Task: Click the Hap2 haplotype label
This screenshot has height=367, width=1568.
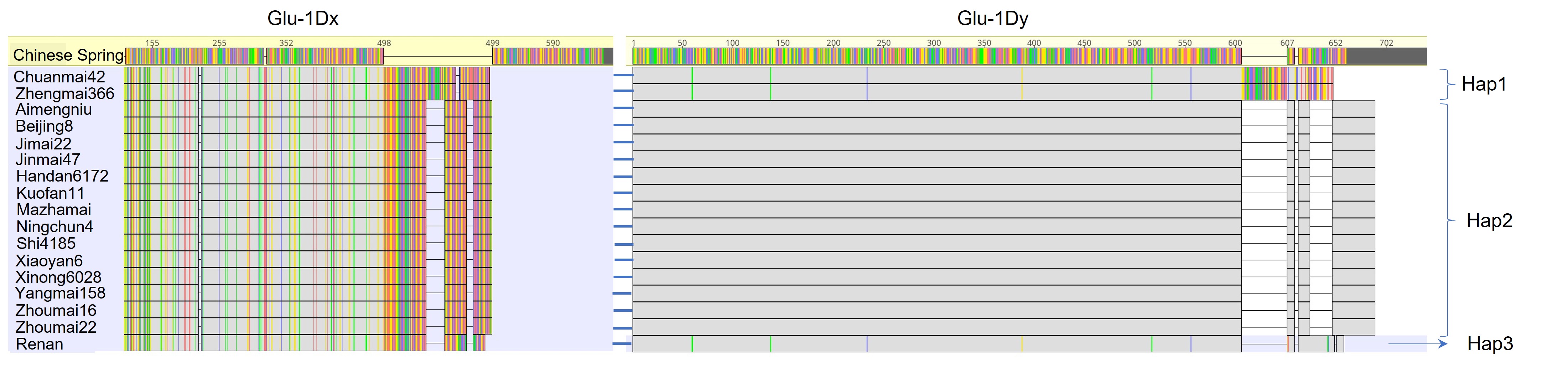Action: pos(1489,220)
